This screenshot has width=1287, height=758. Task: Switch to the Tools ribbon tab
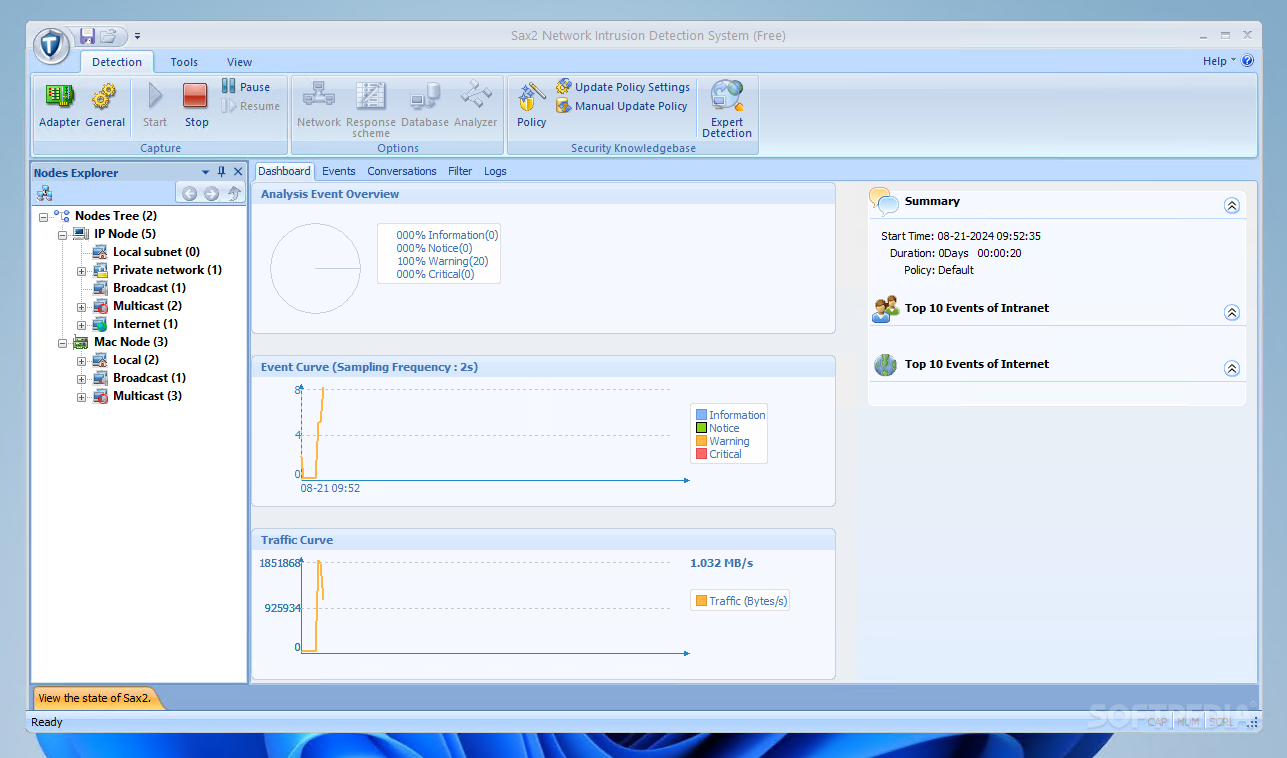point(184,62)
